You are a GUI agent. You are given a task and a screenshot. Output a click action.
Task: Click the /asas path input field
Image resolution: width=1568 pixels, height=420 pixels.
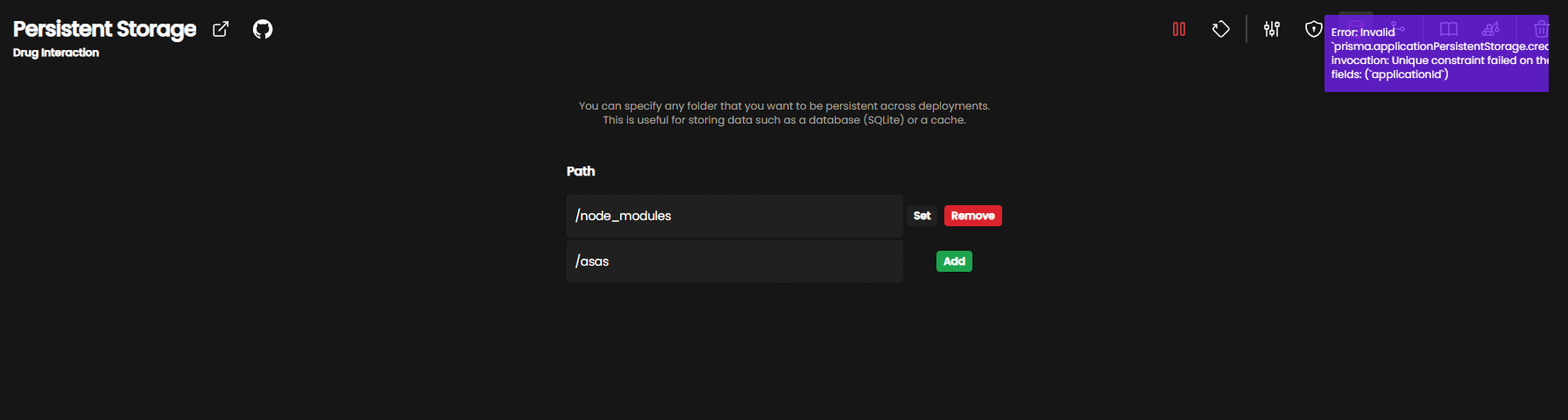coord(734,261)
